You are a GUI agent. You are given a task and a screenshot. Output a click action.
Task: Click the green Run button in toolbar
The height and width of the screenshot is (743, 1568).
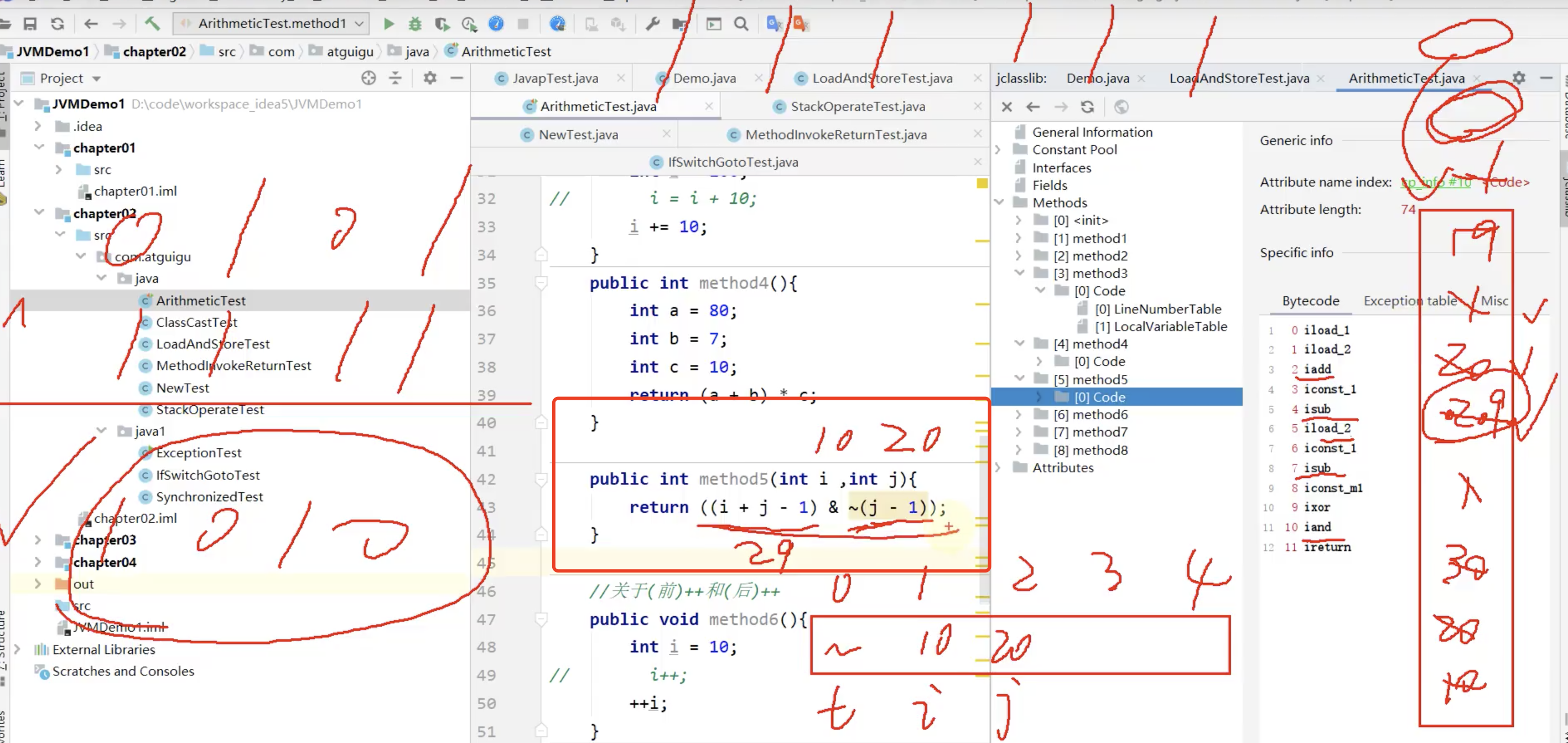(x=388, y=24)
